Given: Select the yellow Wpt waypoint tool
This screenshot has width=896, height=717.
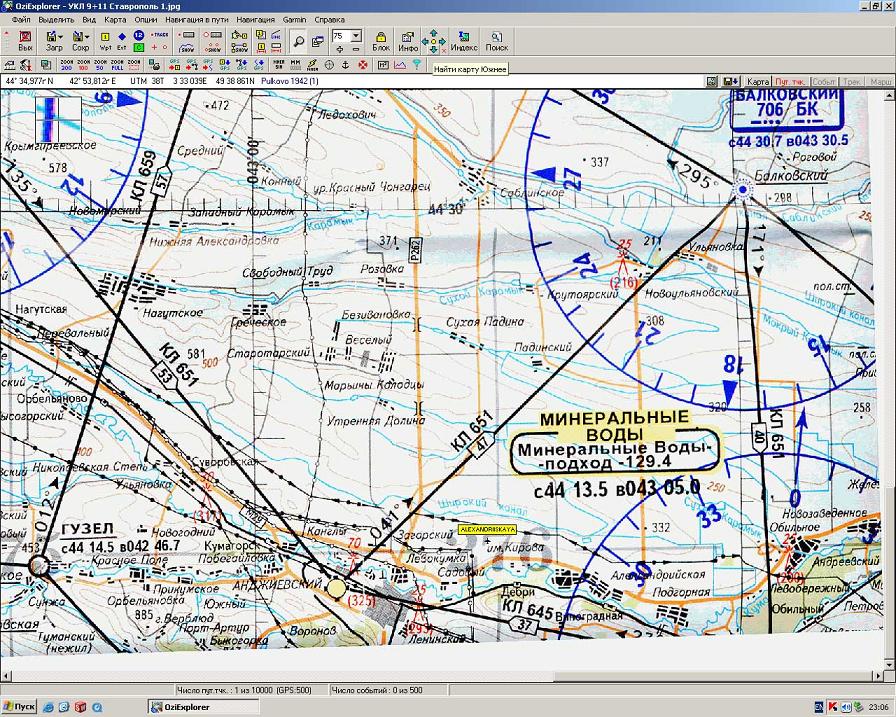Looking at the screenshot, I should [106, 41].
